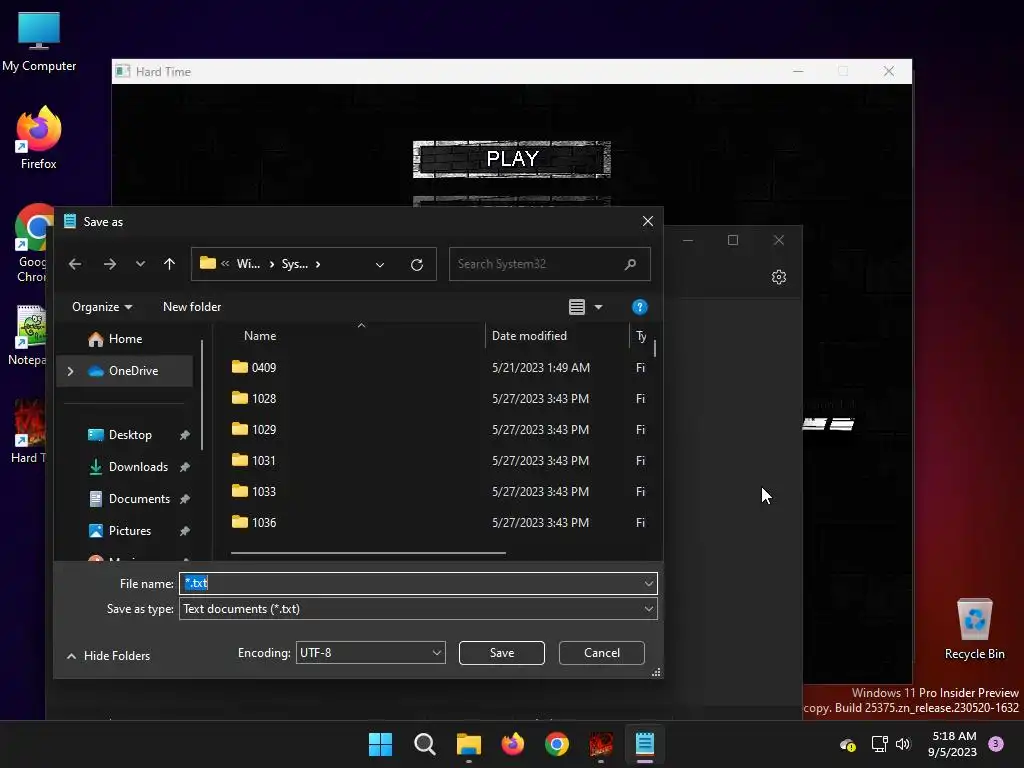The height and width of the screenshot is (768, 1024).
Task: Unpin icon beside Pictures
Action: click(185, 531)
